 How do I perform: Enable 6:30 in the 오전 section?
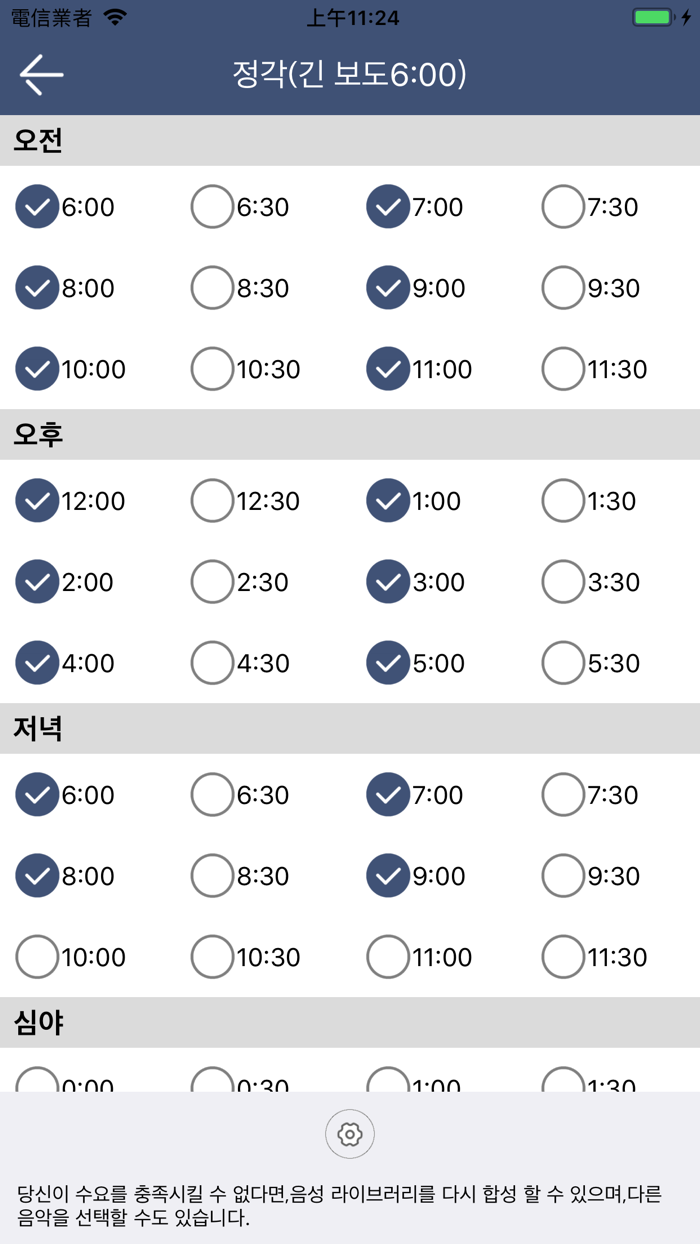[212, 207]
